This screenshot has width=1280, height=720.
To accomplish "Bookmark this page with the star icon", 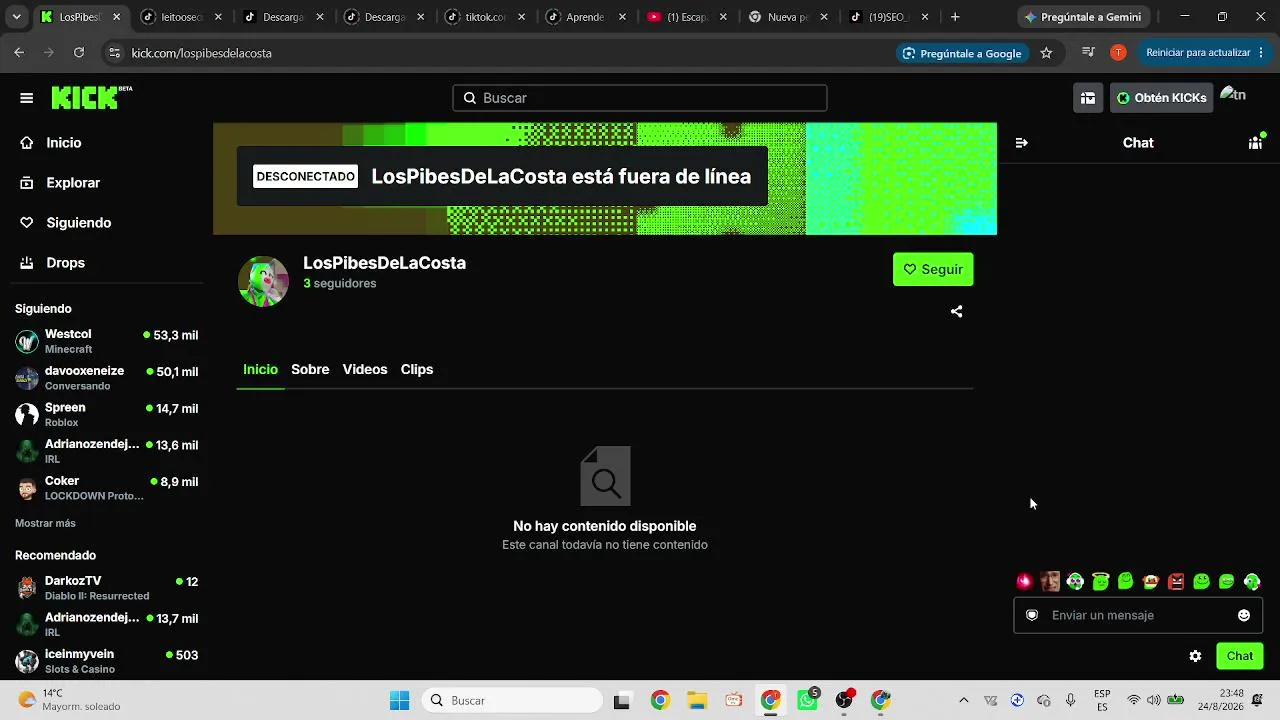I will pos(1046,53).
